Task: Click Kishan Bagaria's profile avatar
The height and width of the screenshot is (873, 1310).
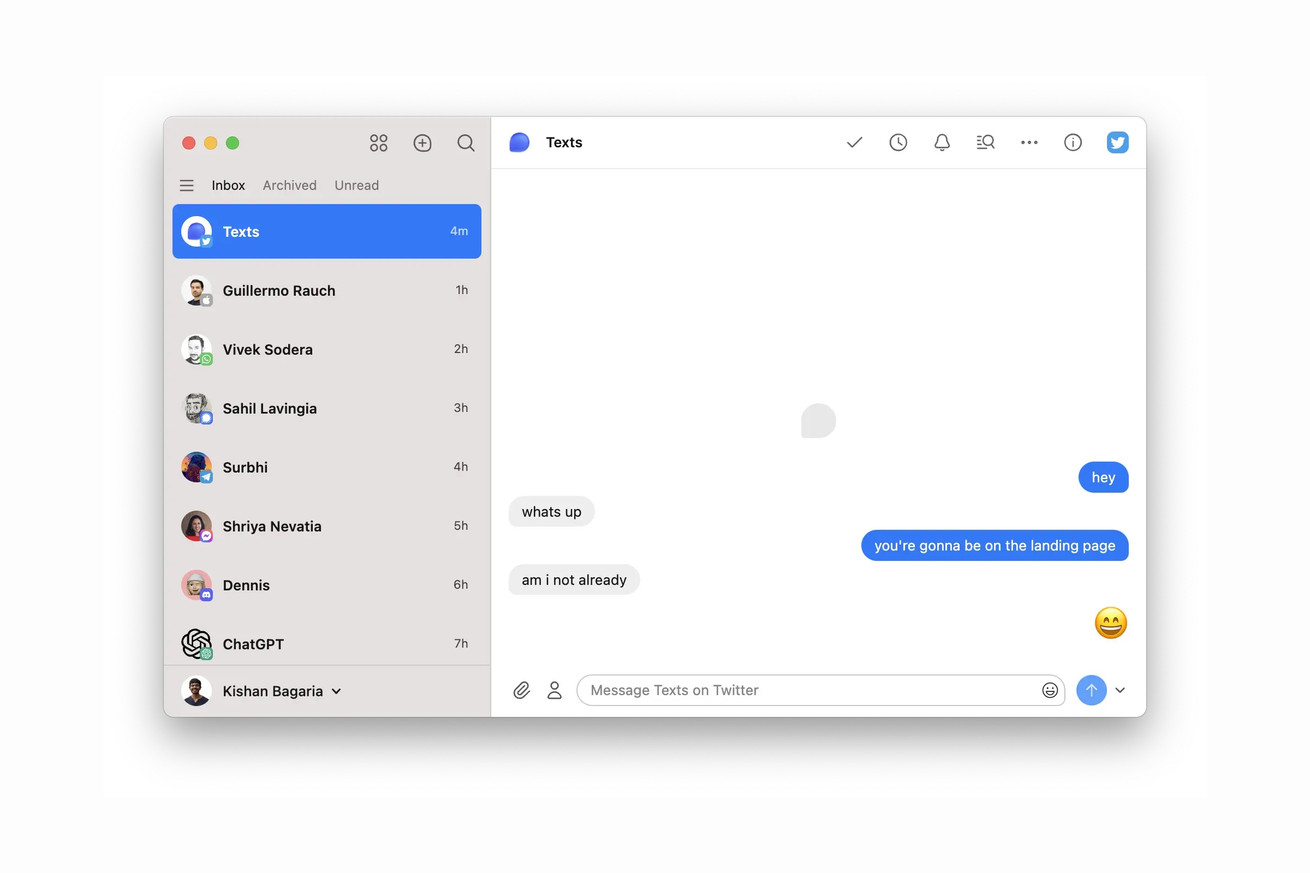Action: tap(196, 691)
